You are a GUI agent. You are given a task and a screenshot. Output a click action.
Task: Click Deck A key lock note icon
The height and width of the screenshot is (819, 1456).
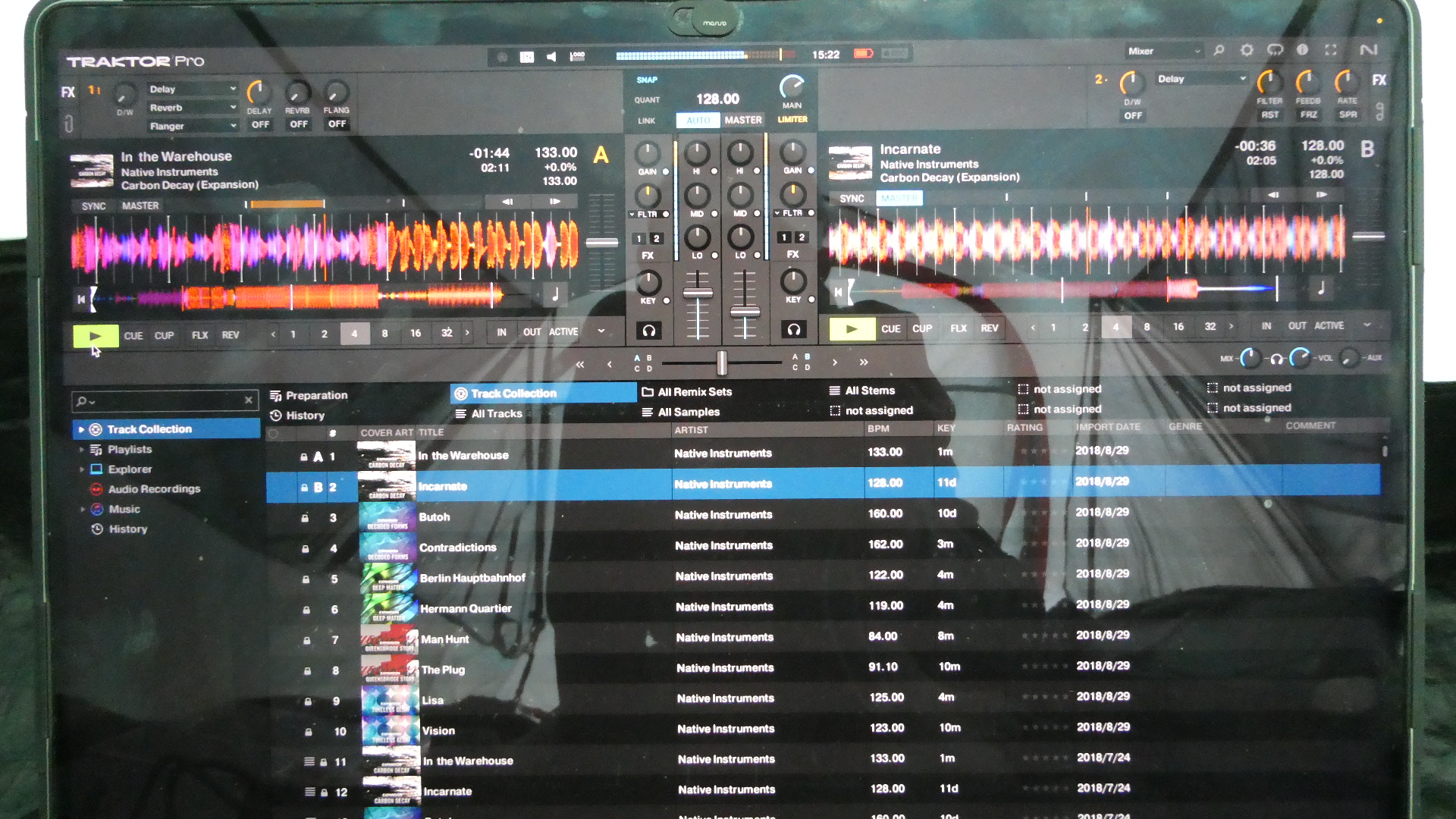[555, 295]
